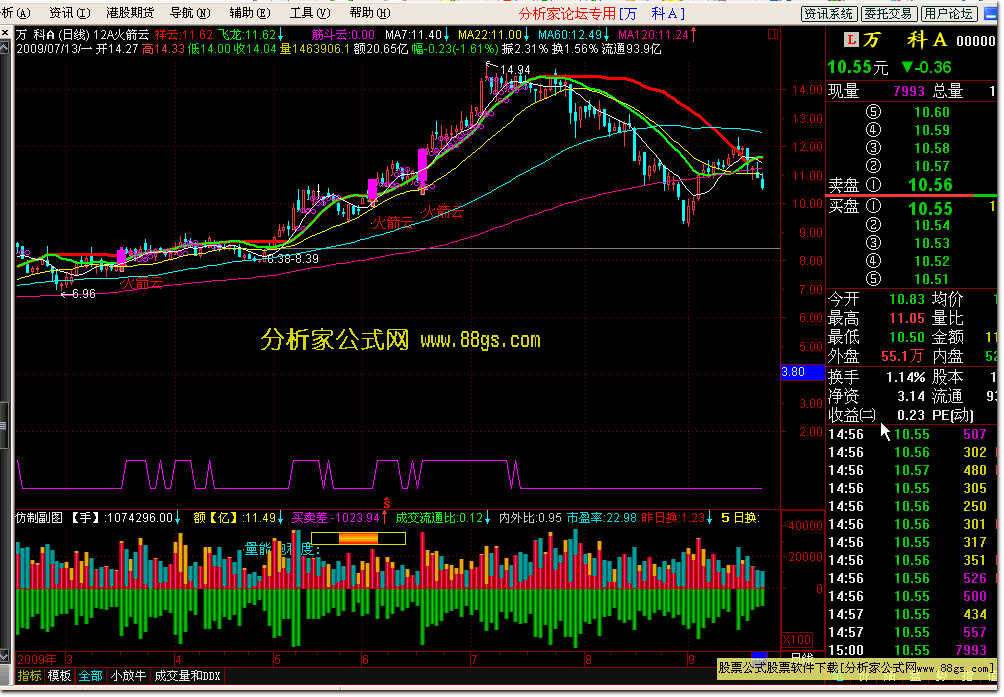Click the 净资 3.14 value
1004x697 pixels.
tap(911, 396)
